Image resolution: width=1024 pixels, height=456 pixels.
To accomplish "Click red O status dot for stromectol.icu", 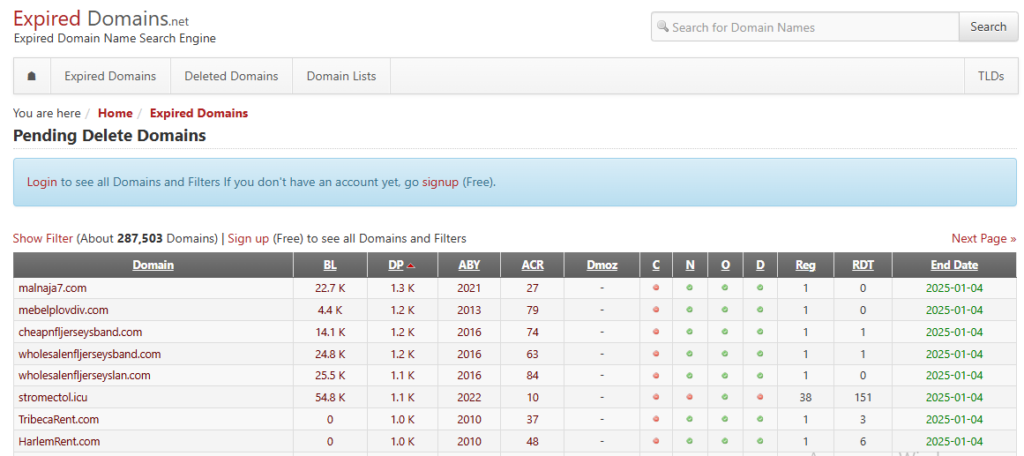I will [725, 398].
